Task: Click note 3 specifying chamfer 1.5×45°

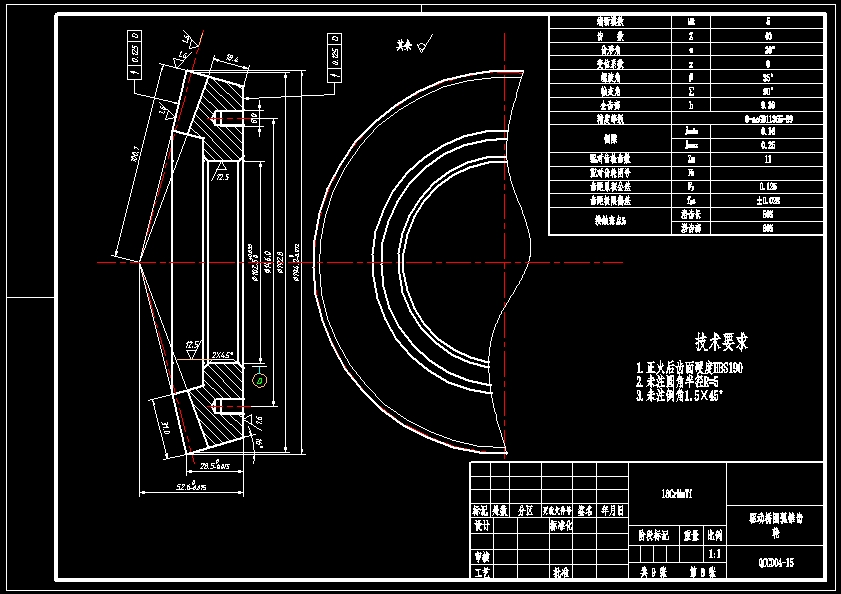Action: tap(680, 395)
